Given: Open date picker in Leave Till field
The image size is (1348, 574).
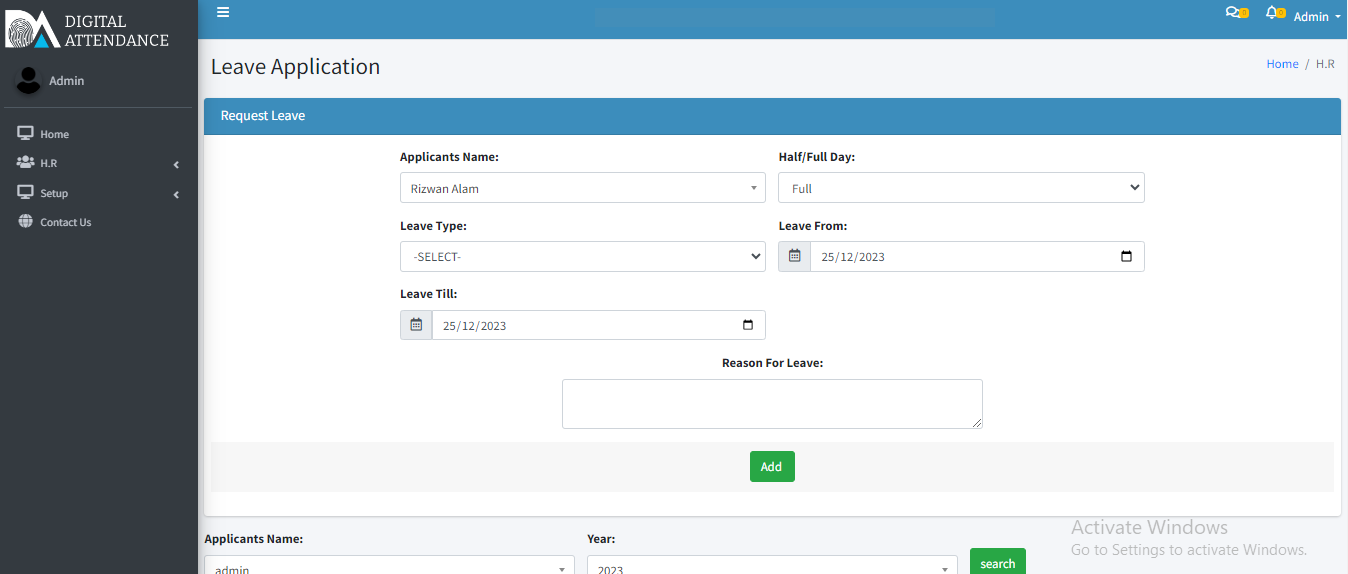Looking at the screenshot, I should [x=748, y=325].
